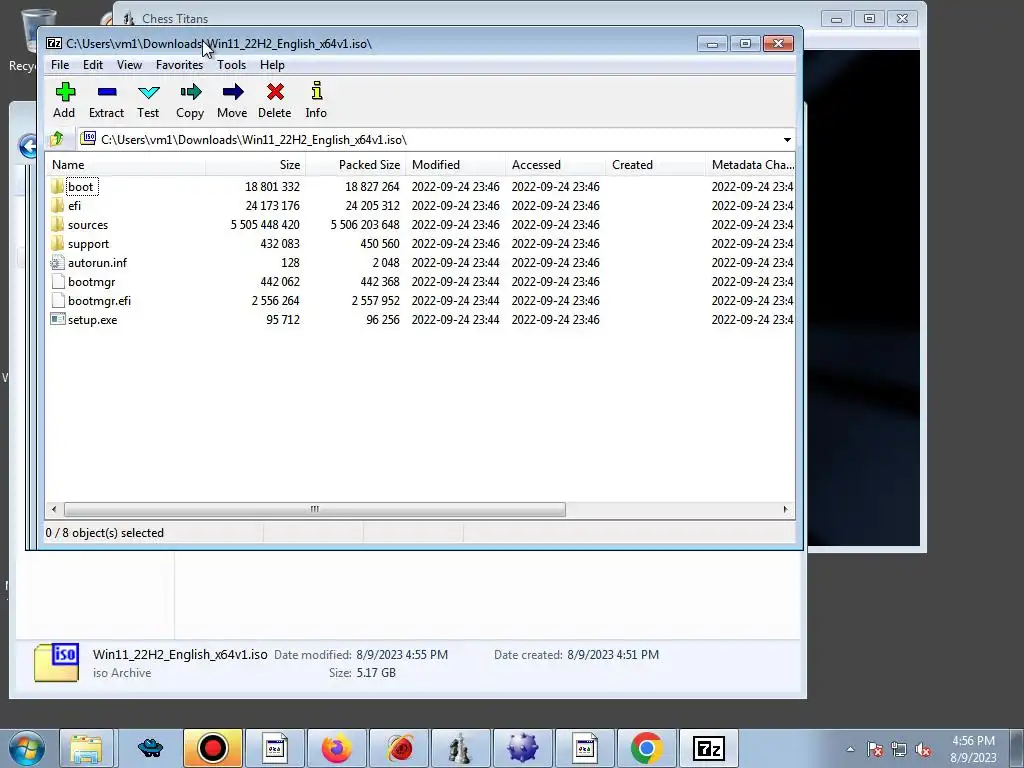The height and width of the screenshot is (768, 1024).
Task: Sort by Accessed column header
Action: (555, 165)
